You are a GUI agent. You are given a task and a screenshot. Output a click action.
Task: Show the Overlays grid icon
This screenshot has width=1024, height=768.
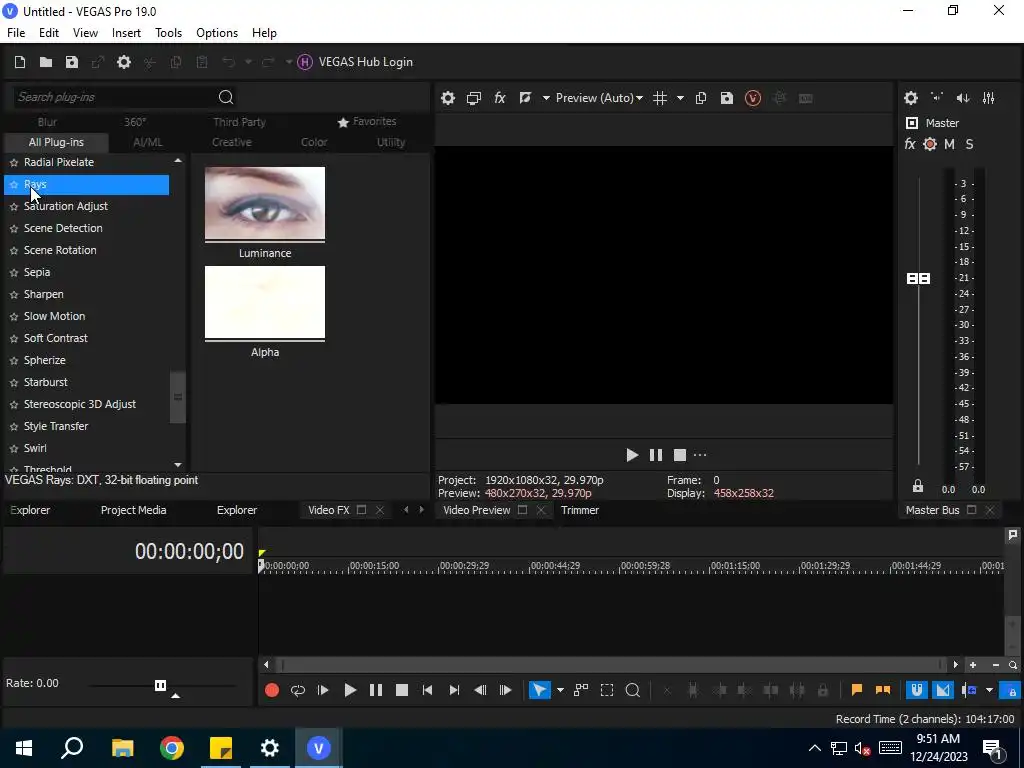660,98
